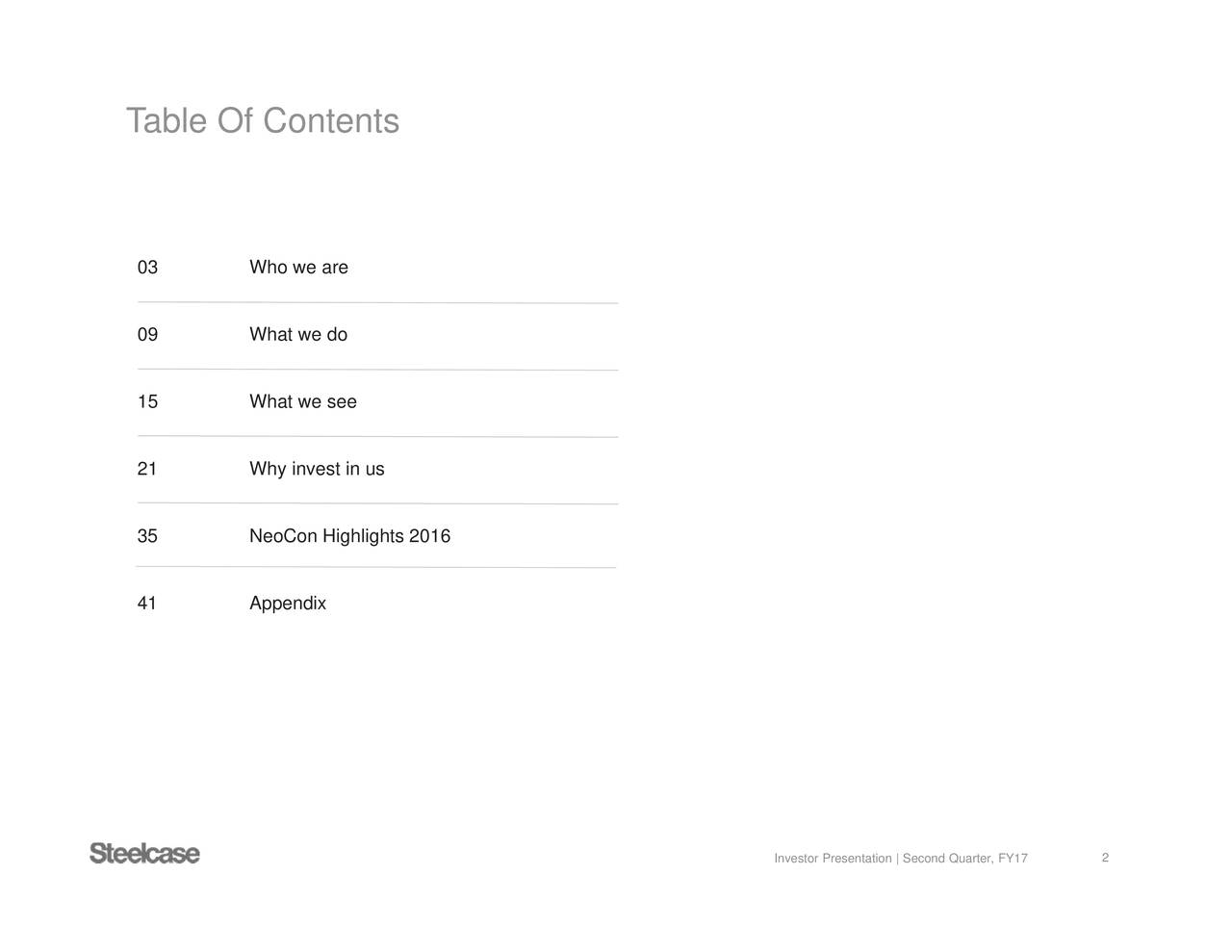This screenshot has width=1232, height=952.
Task: Click the slide number 2 in footer
Action: tap(1105, 858)
